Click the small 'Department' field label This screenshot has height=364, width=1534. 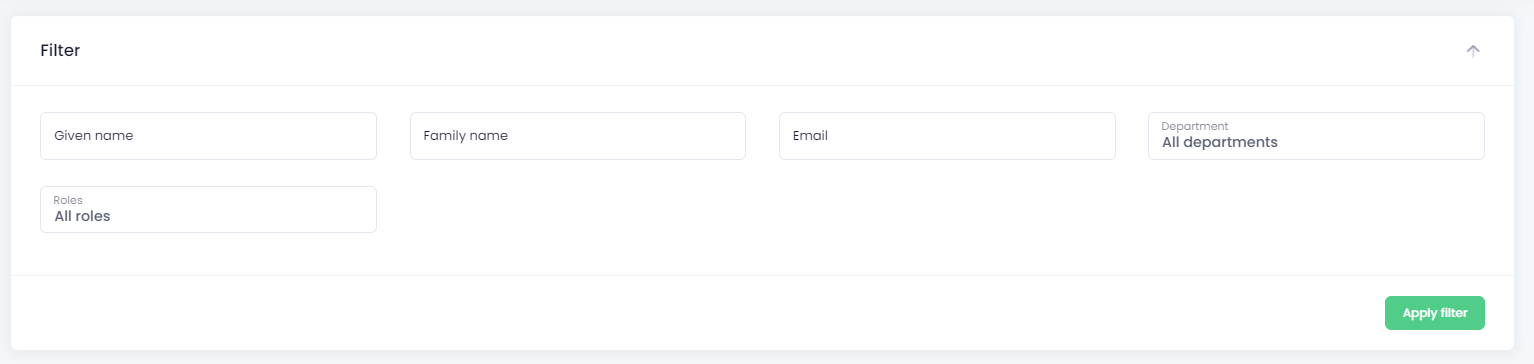pos(1195,126)
